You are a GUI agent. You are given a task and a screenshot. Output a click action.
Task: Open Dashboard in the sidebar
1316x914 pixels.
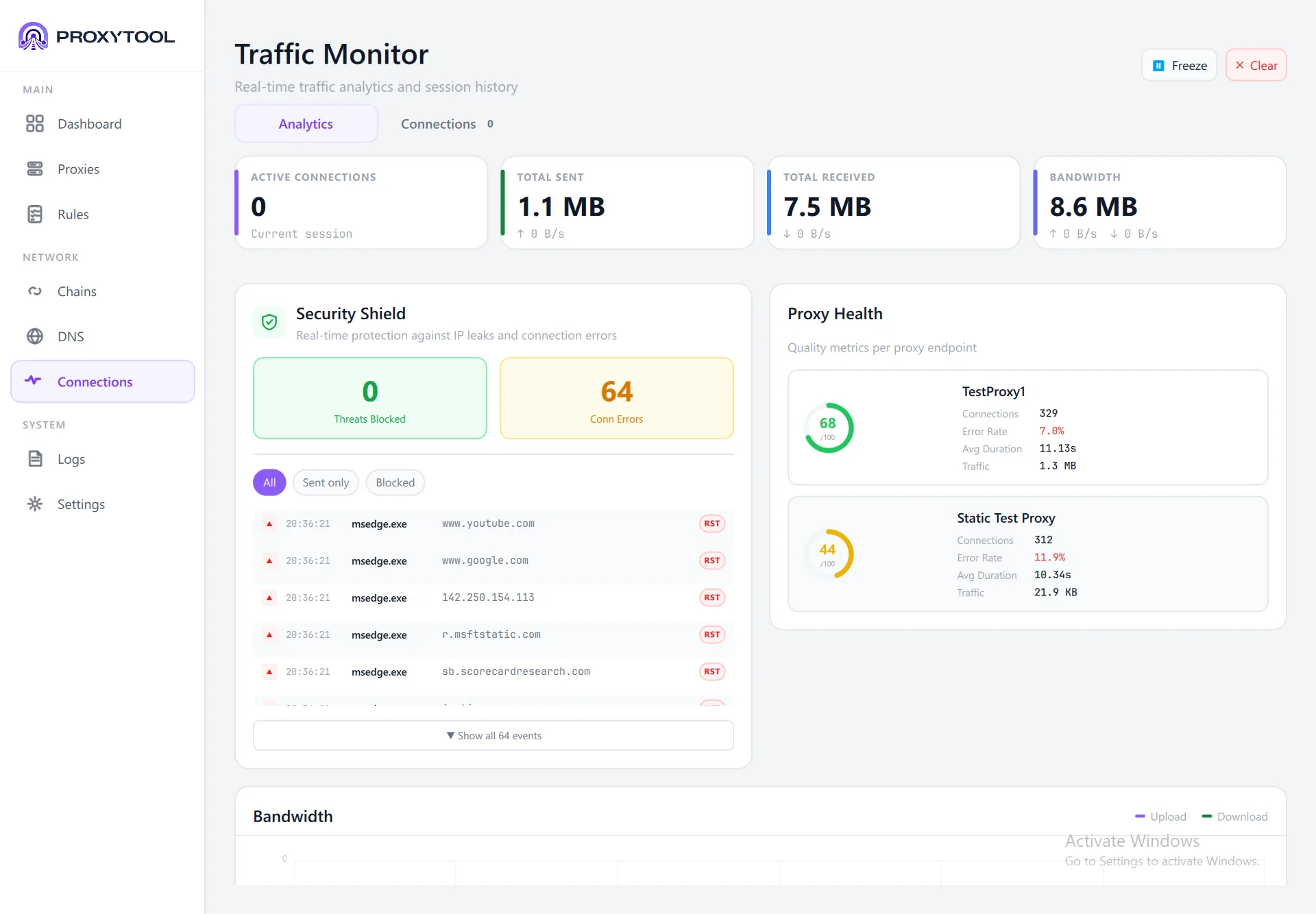103,124
